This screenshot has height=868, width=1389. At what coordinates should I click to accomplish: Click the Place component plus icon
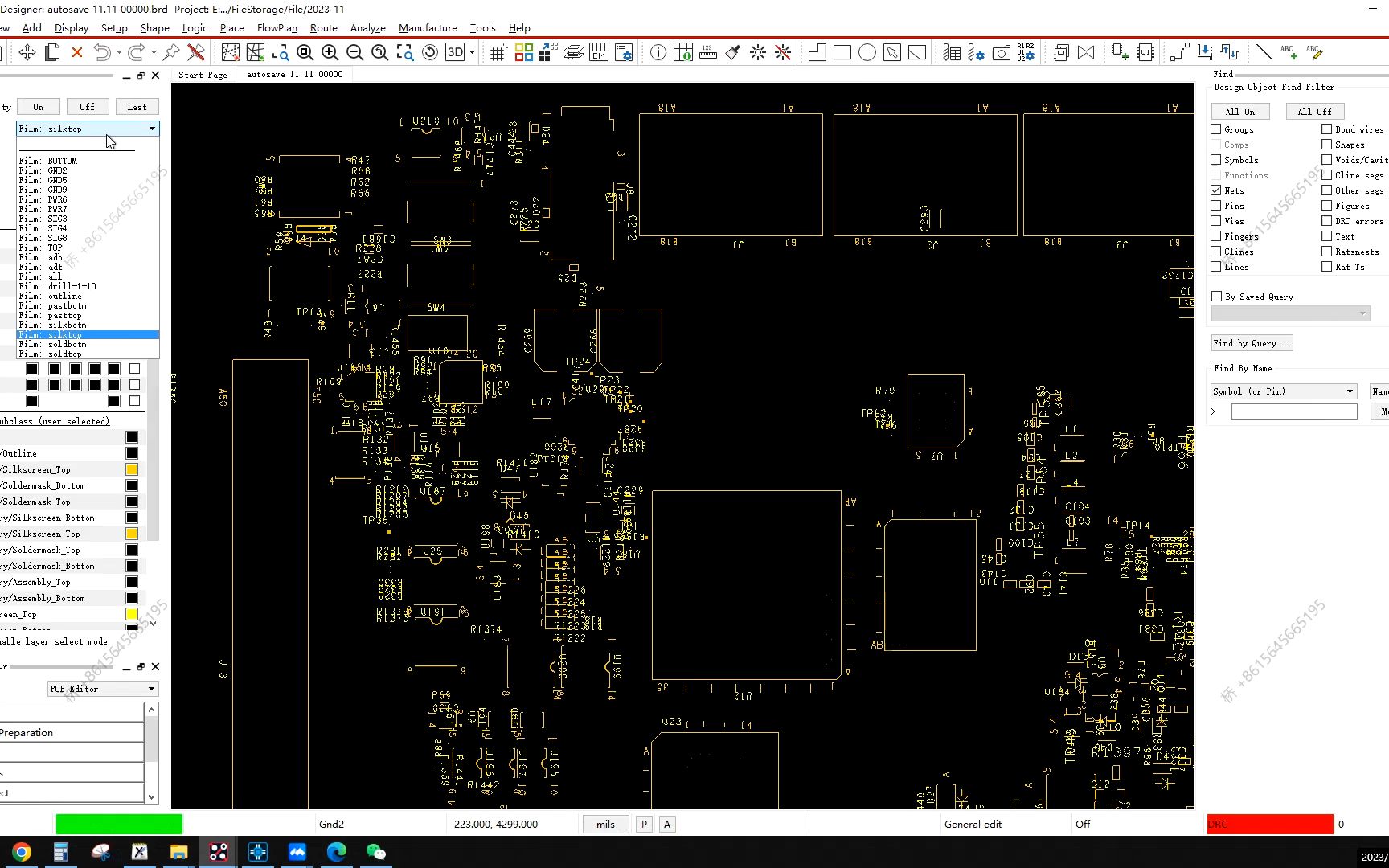pos(1120,53)
